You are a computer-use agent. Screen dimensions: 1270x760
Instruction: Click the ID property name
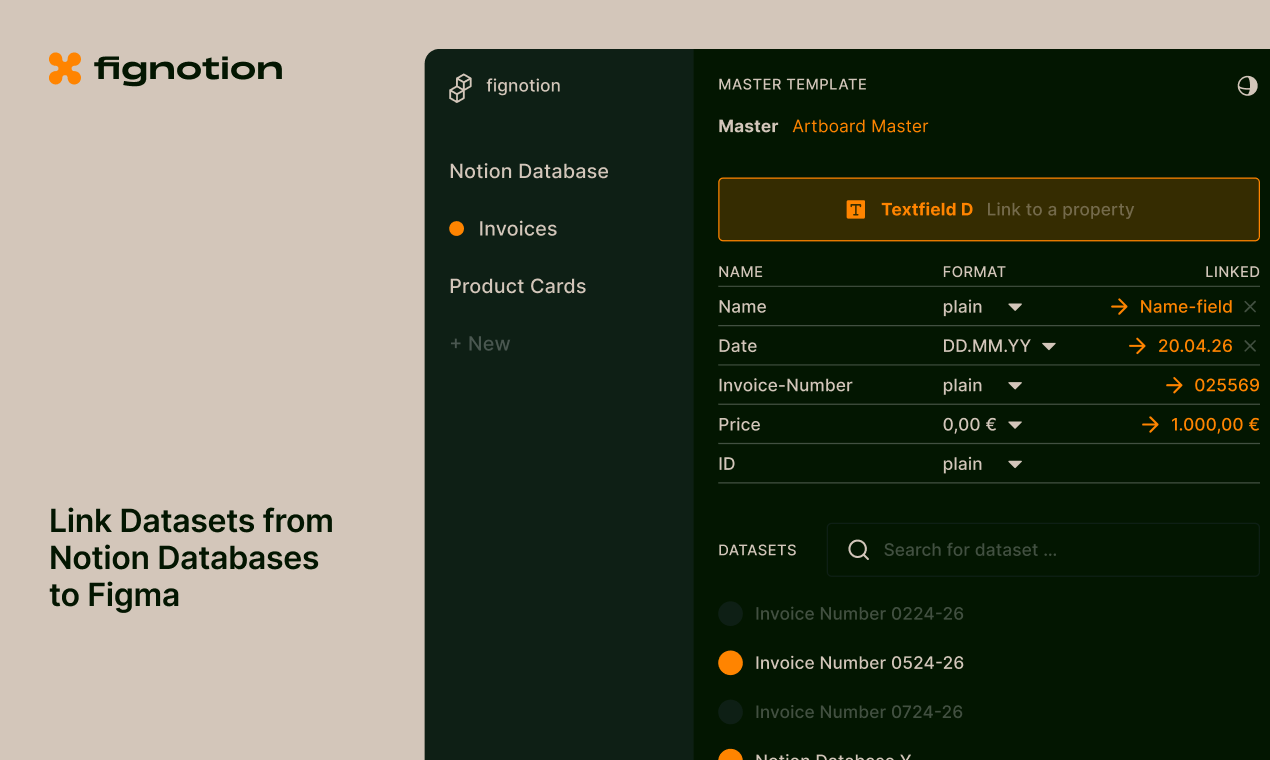click(727, 464)
